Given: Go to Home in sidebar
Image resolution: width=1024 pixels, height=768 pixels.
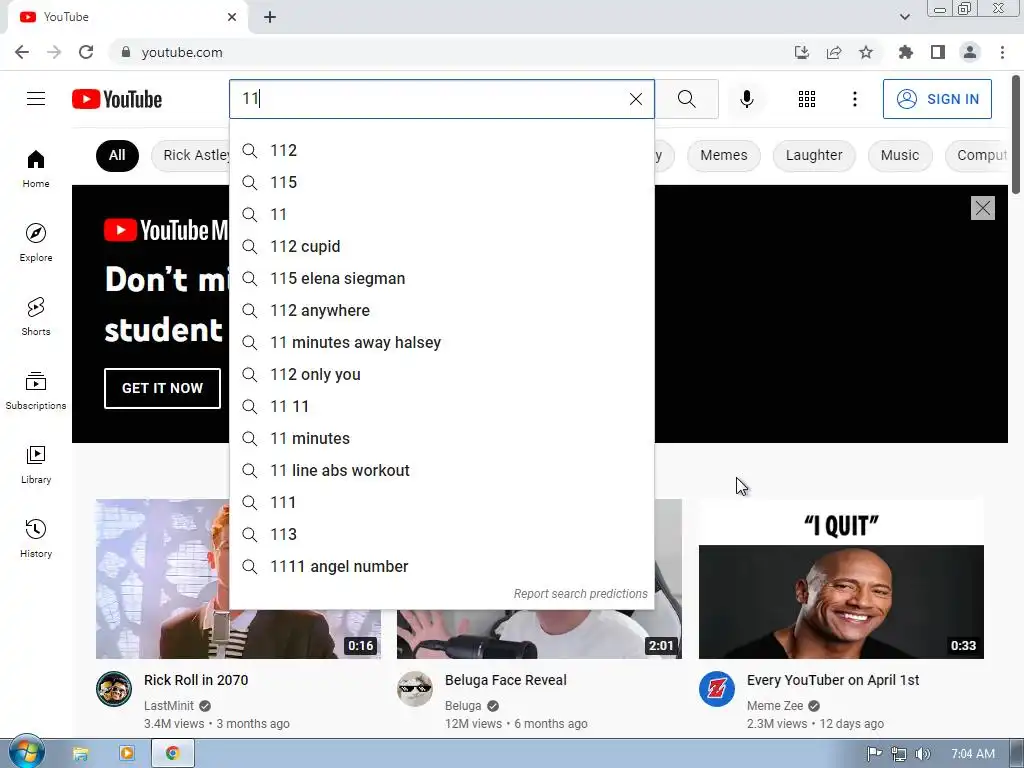Looking at the screenshot, I should tap(36, 169).
